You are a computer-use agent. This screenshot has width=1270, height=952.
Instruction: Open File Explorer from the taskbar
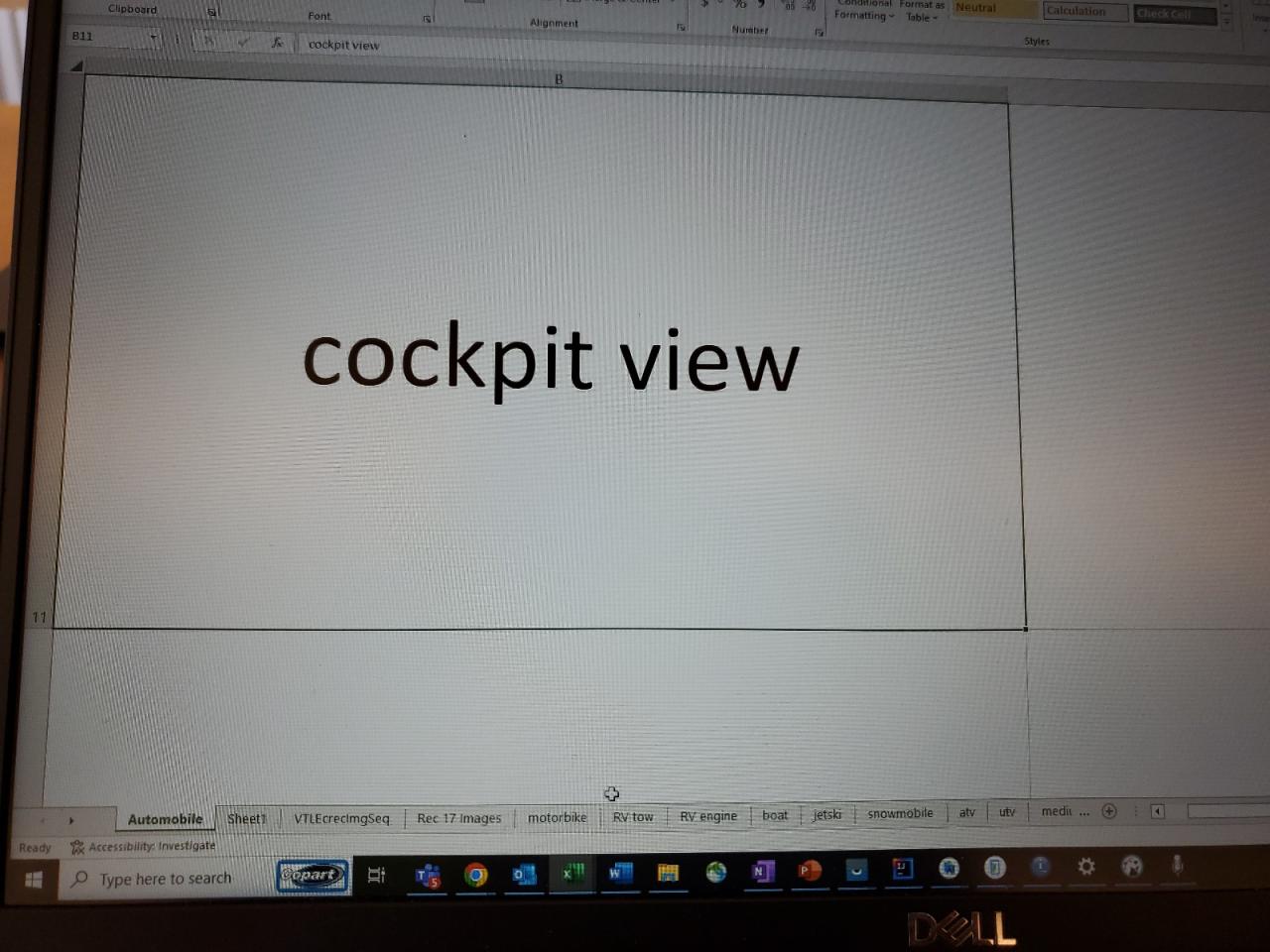(669, 873)
